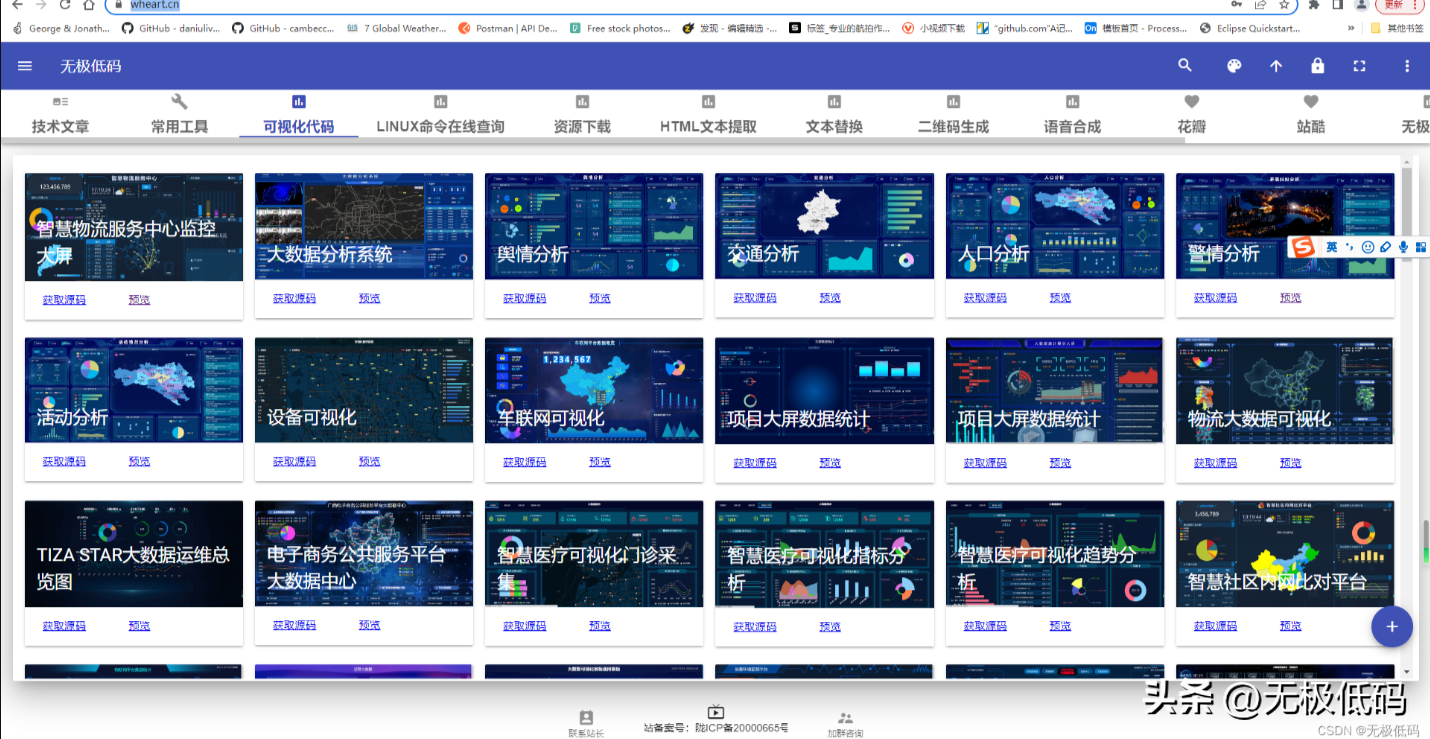Preview the 物流大数据可视化 template
The image size is (1430, 739).
1290,463
